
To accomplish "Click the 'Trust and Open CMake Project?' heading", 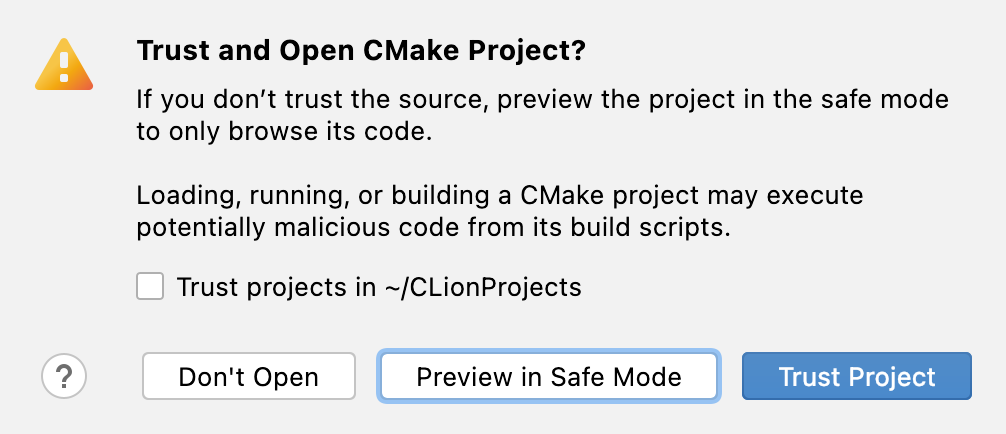I will [x=360, y=52].
